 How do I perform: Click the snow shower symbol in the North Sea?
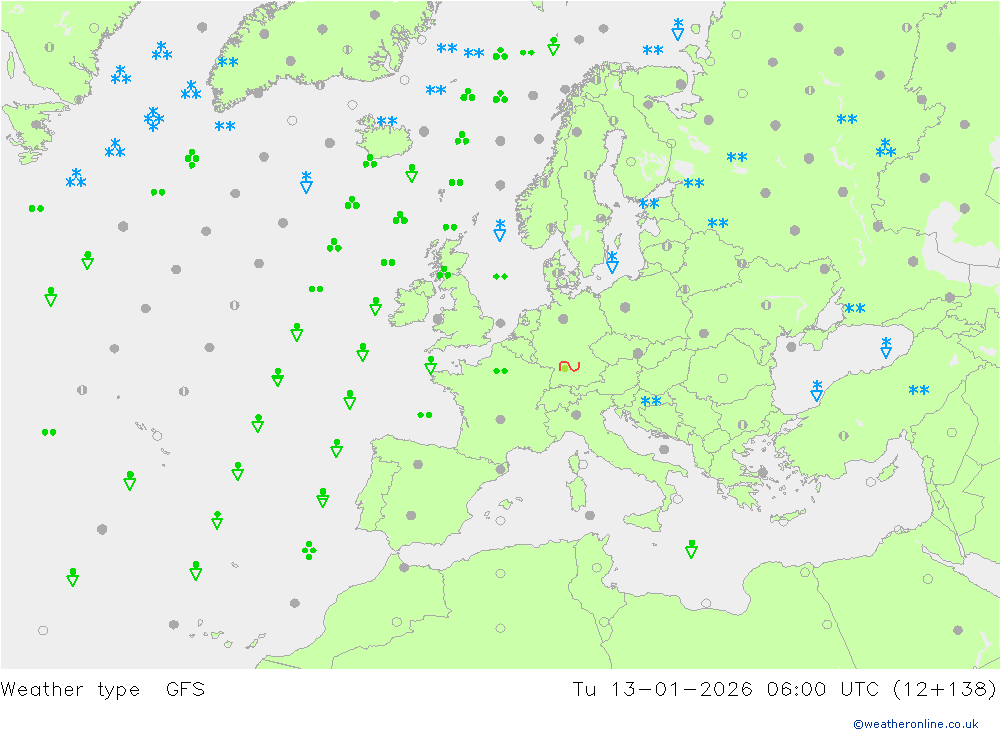click(x=500, y=230)
